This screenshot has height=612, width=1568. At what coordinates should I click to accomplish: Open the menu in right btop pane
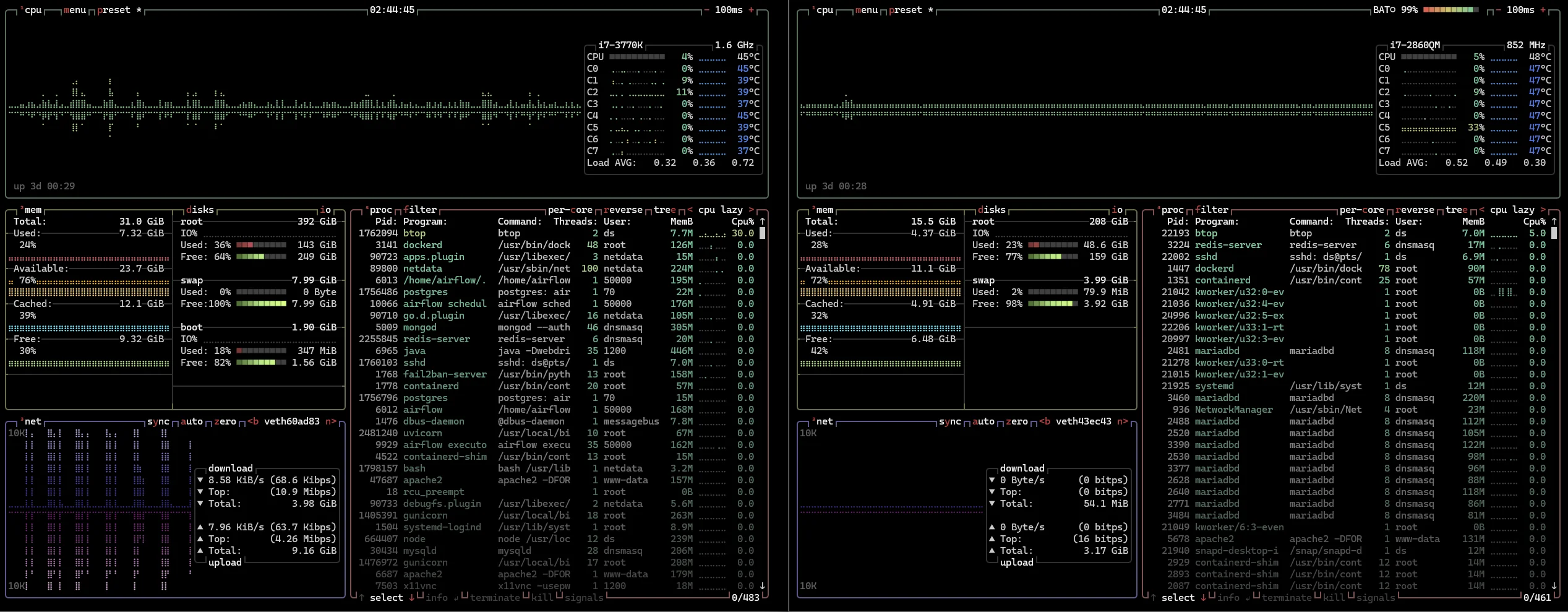tap(867, 10)
